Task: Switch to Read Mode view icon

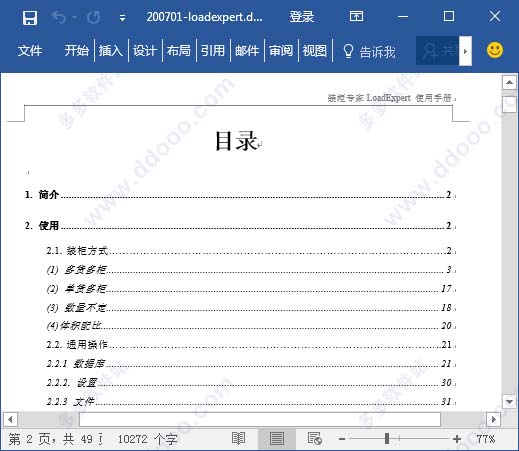Action: point(238,439)
